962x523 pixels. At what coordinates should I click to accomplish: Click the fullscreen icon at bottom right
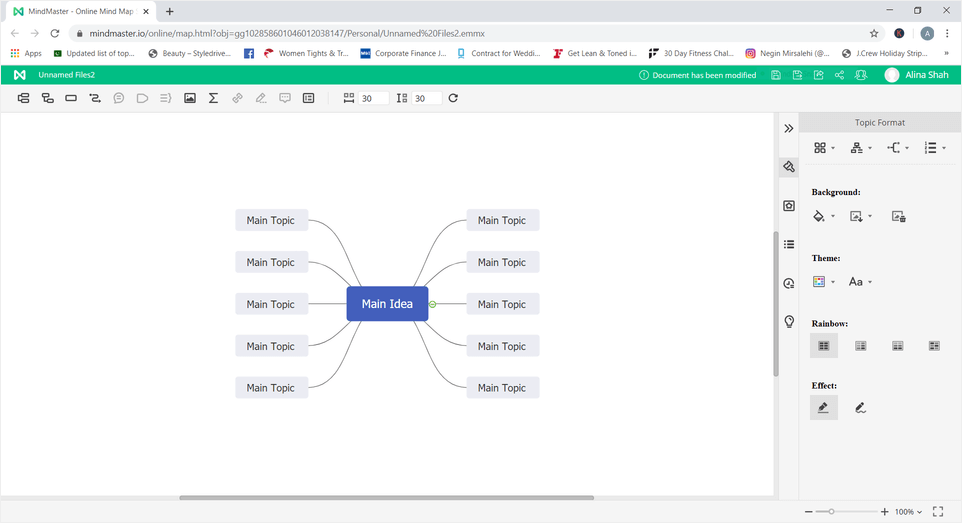pos(938,511)
